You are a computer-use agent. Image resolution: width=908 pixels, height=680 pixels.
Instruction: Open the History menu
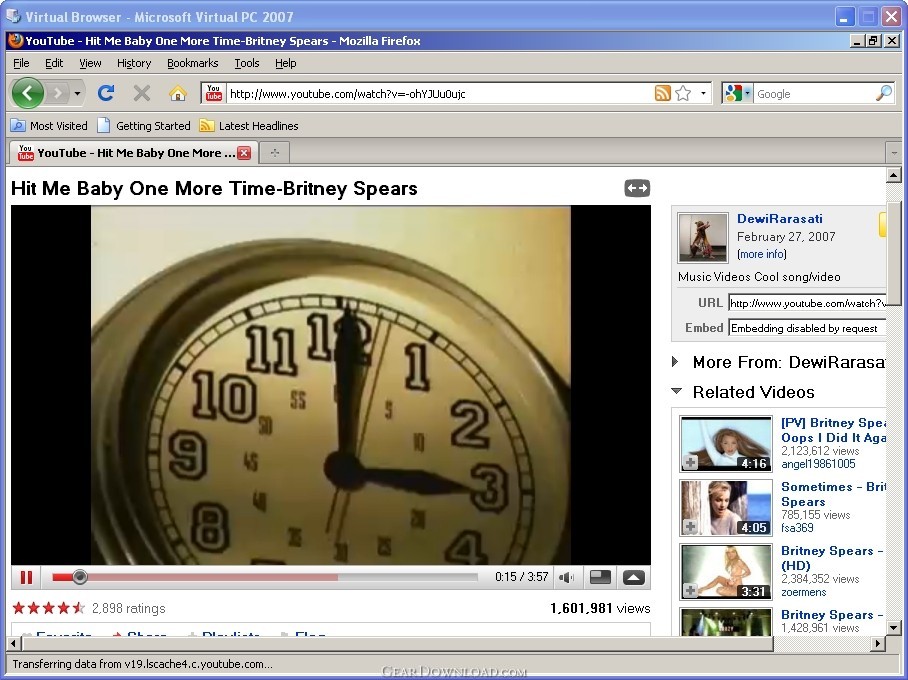[x=134, y=63]
